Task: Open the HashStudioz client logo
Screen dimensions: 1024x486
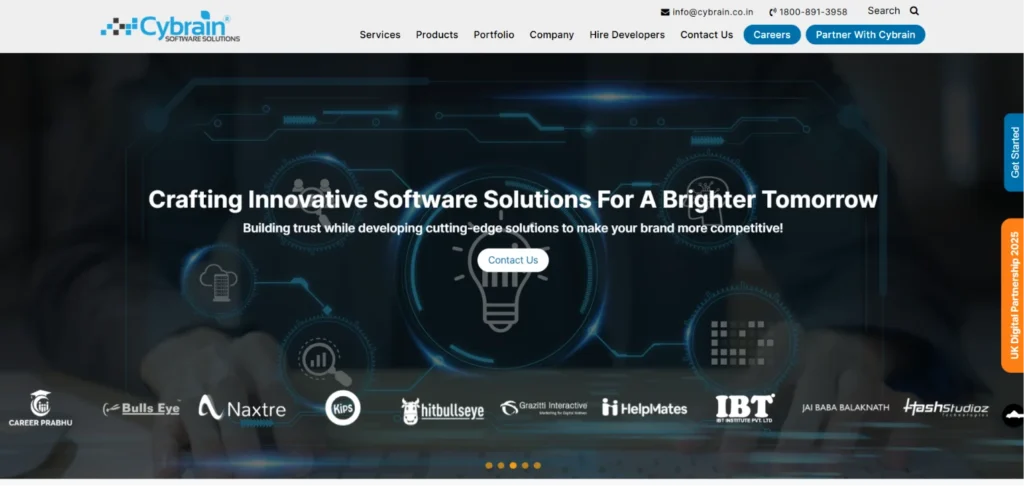Action: (946, 408)
